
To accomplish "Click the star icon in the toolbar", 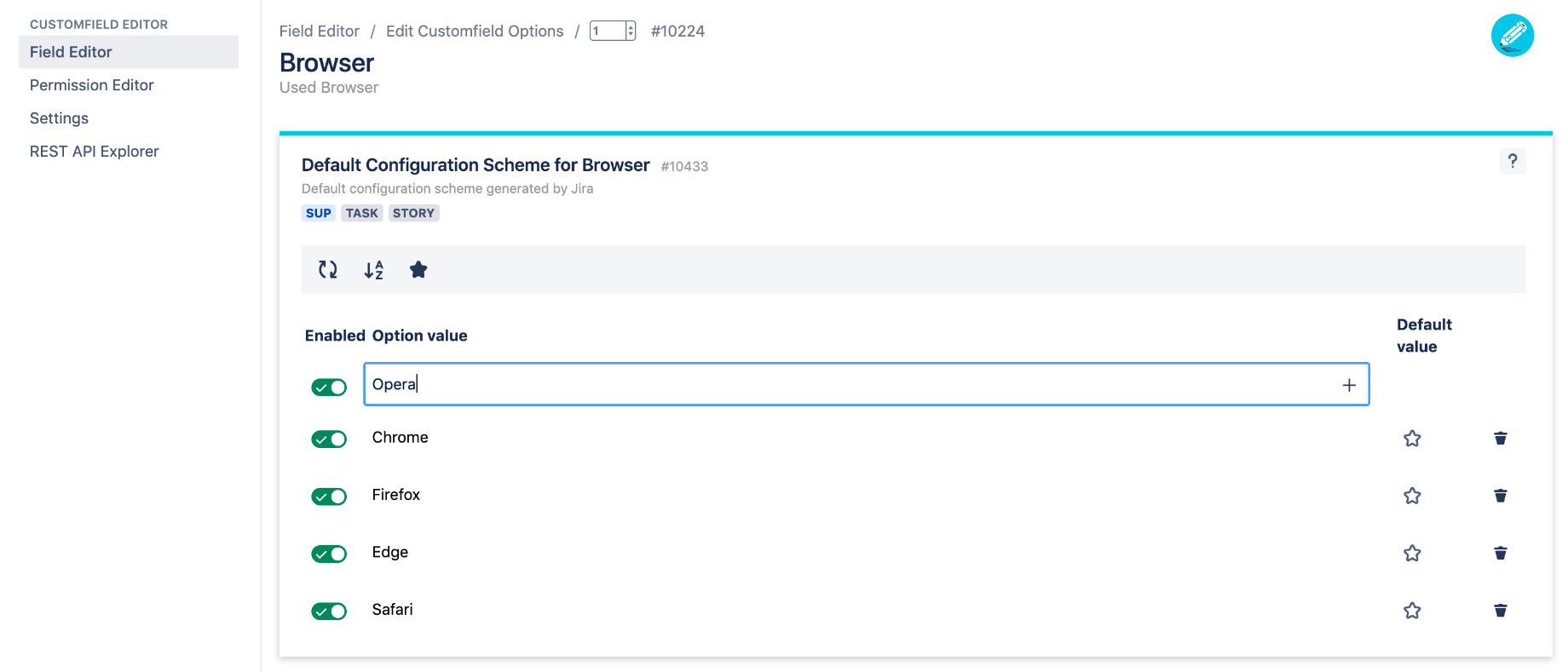I will click(x=418, y=269).
